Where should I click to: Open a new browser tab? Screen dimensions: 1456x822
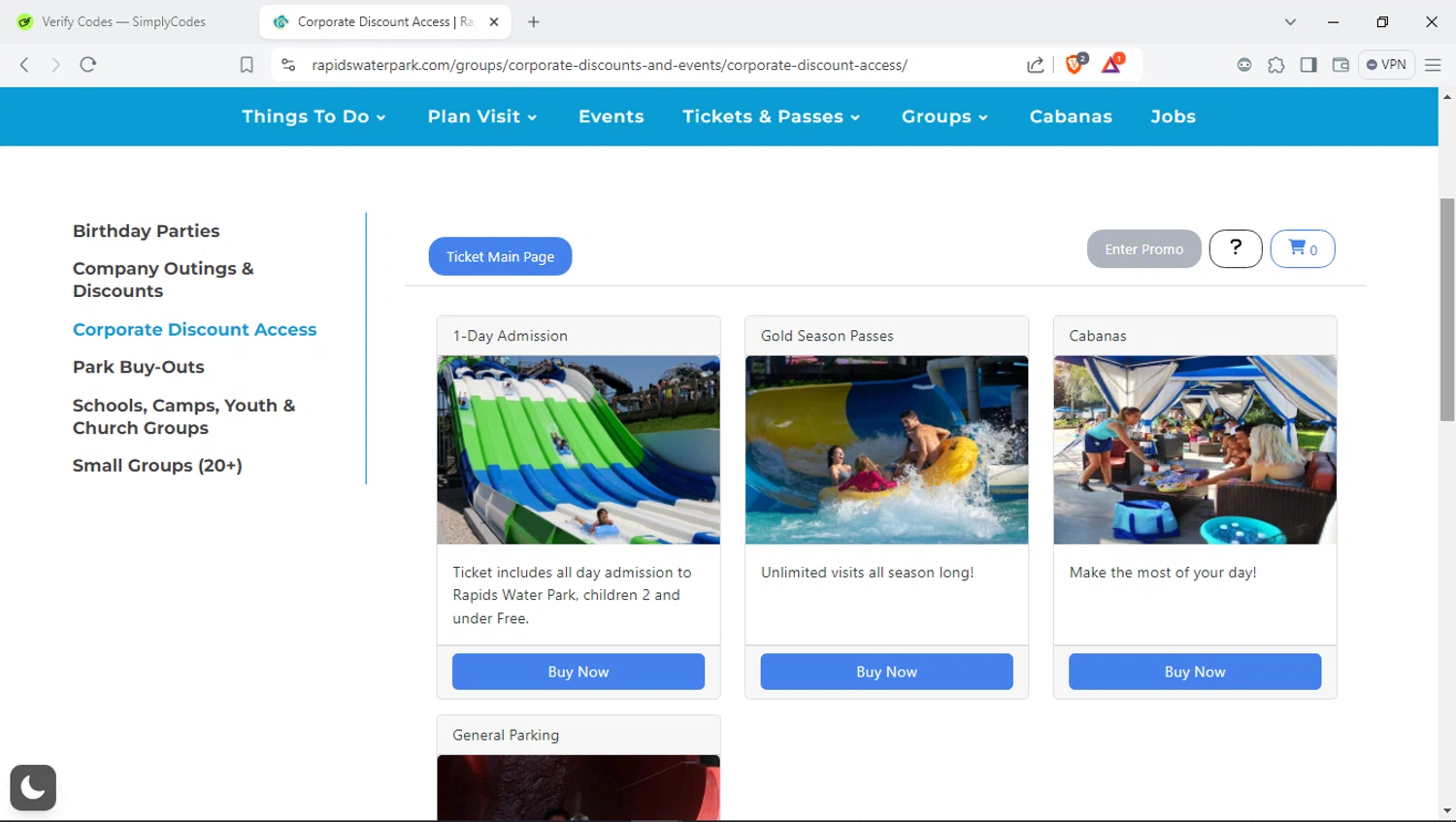pos(533,21)
